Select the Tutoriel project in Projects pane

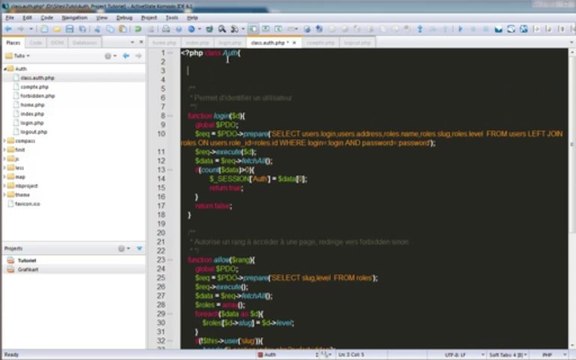point(26,260)
